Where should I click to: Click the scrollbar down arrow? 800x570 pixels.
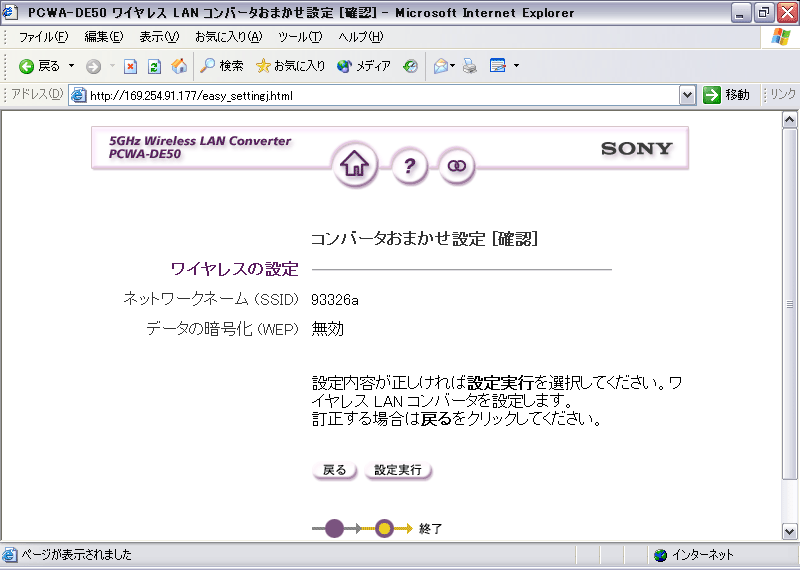coord(789,531)
